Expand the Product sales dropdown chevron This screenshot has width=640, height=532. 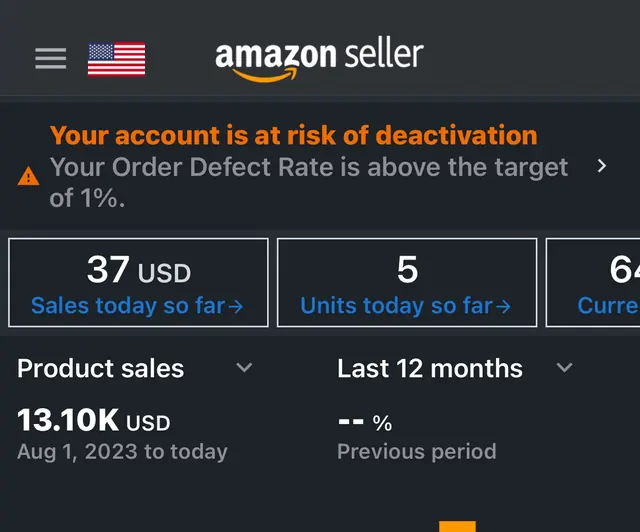click(244, 367)
